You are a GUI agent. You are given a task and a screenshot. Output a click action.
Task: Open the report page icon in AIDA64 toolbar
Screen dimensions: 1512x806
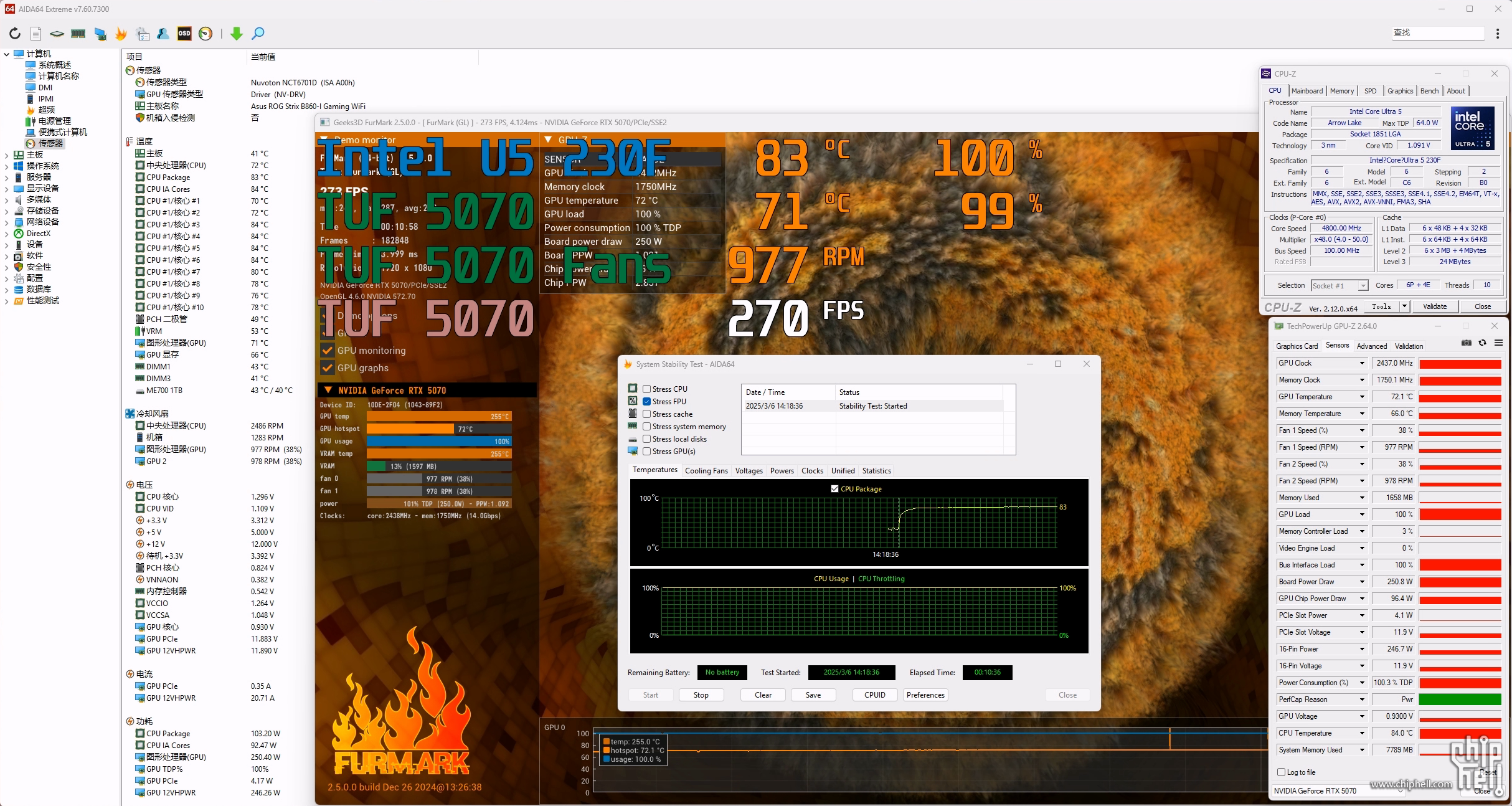point(36,34)
